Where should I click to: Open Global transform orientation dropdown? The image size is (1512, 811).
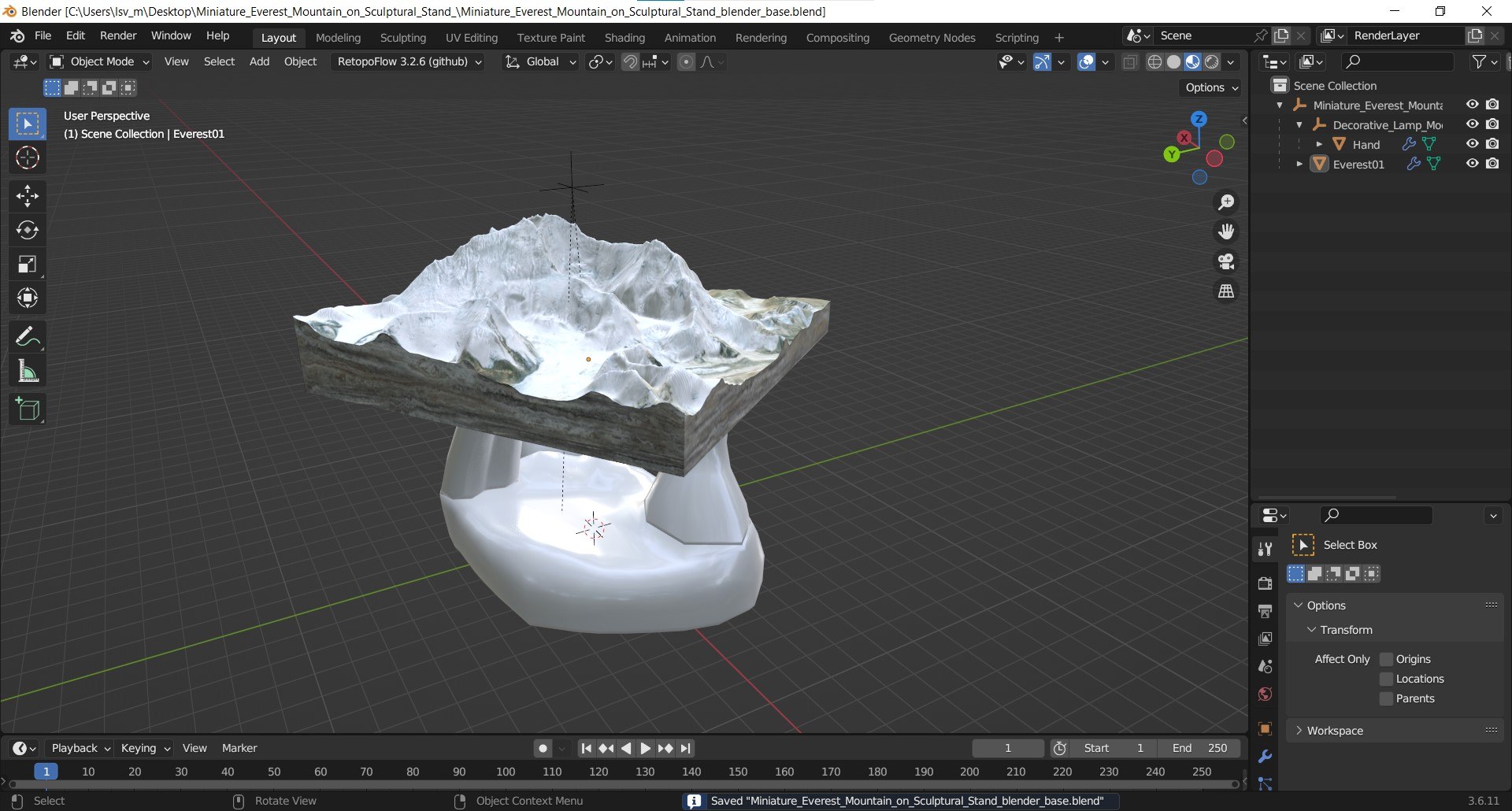point(540,61)
